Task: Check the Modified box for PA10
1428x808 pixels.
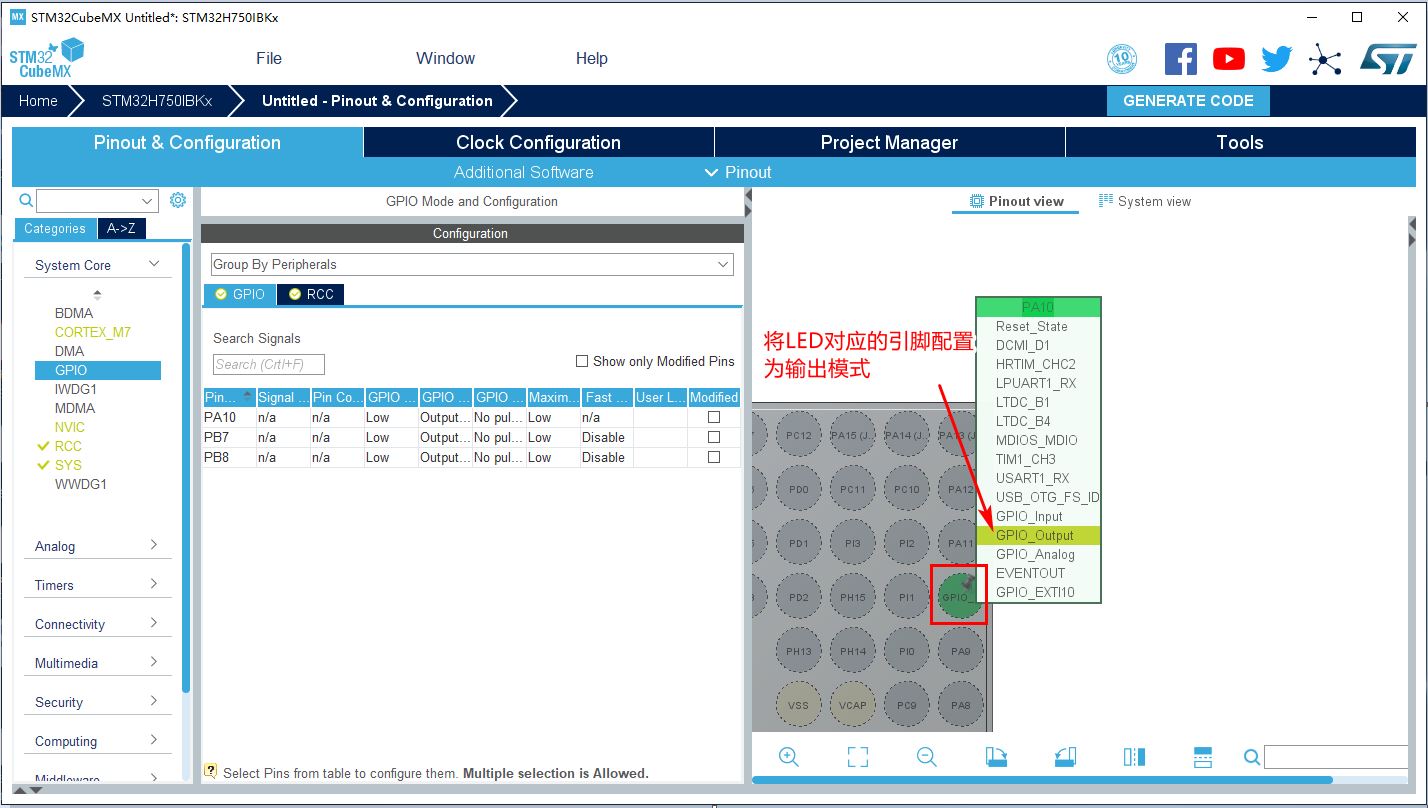Action: coord(714,417)
